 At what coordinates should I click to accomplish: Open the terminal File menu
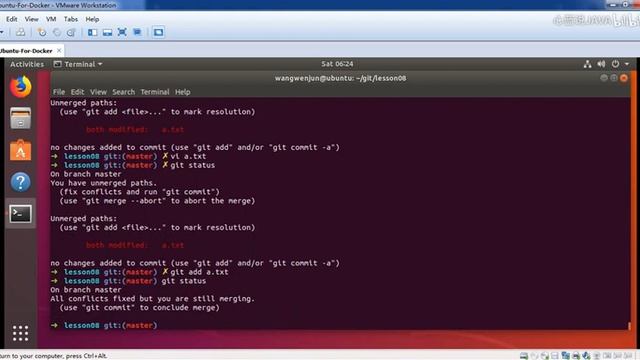(59, 92)
